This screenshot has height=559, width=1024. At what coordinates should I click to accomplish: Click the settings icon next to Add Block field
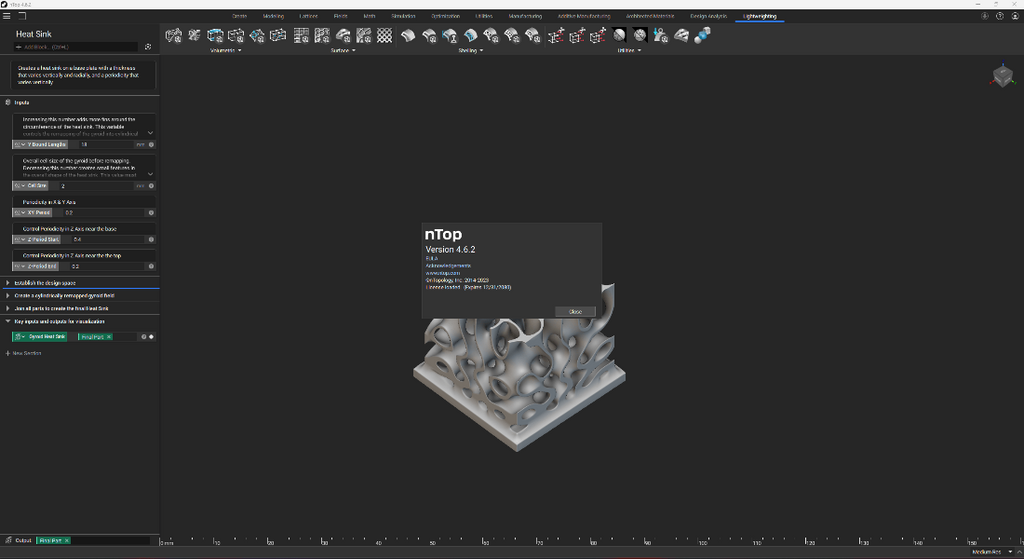click(148, 47)
